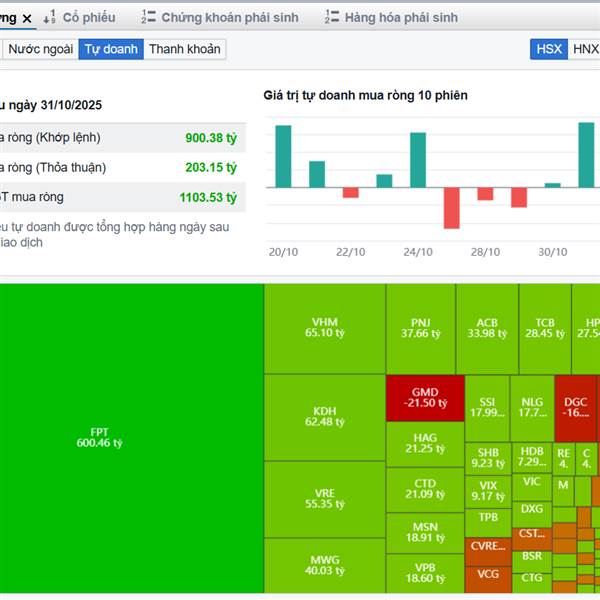The image size is (600, 600).
Task: Select the TPB tile
Action: tap(488, 522)
